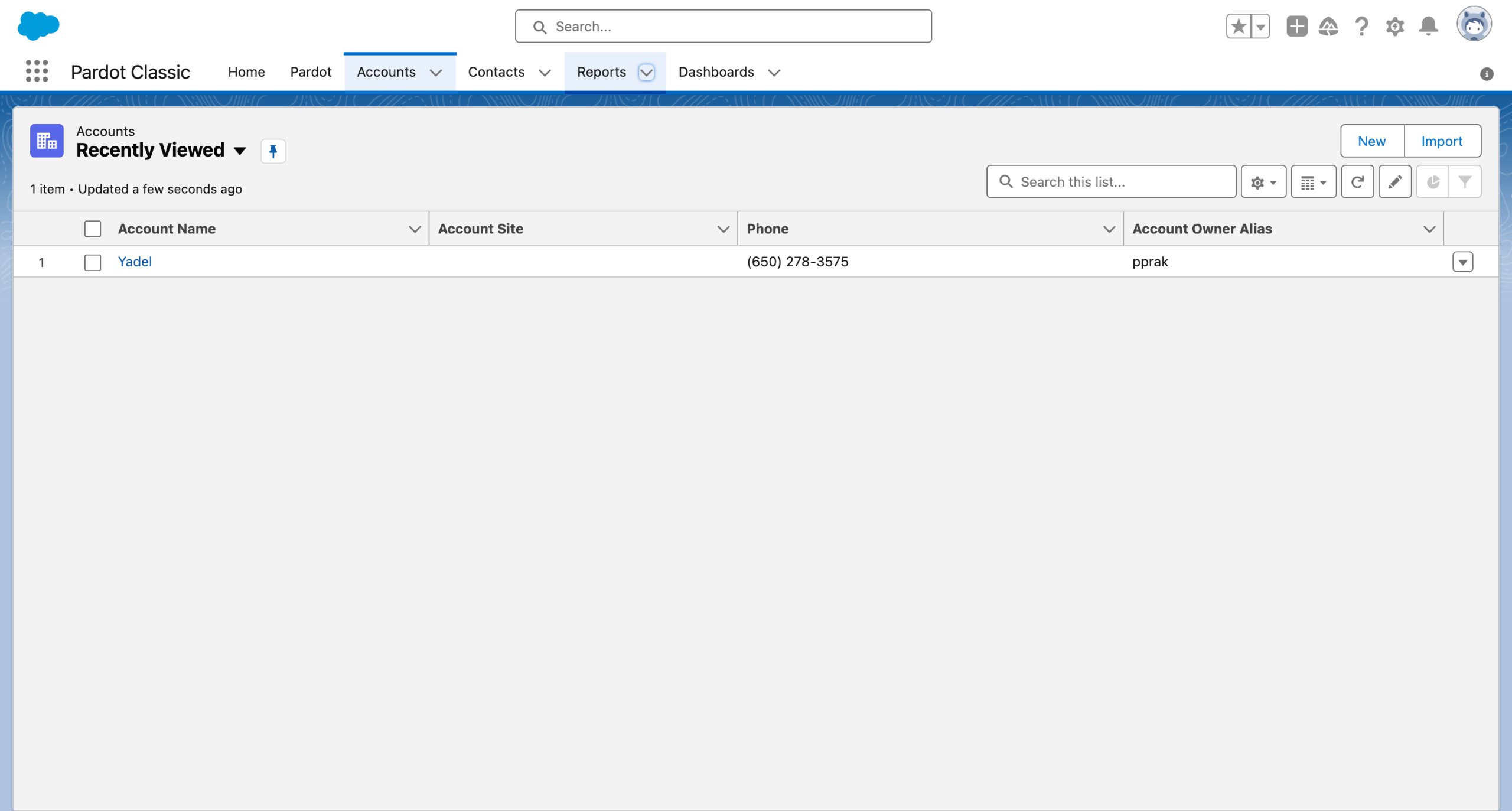The image size is (1512, 811).
Task: Toggle the select all rows checkbox
Action: point(93,229)
